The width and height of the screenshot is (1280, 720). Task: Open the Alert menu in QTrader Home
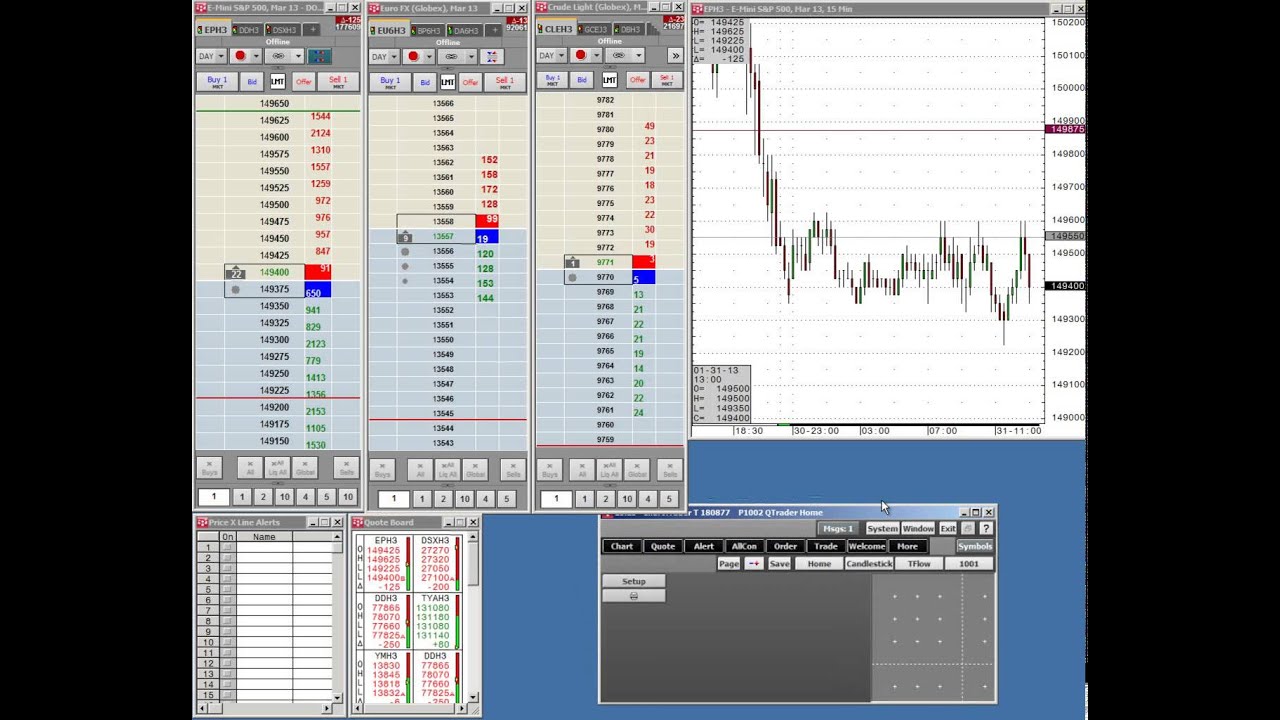704,546
